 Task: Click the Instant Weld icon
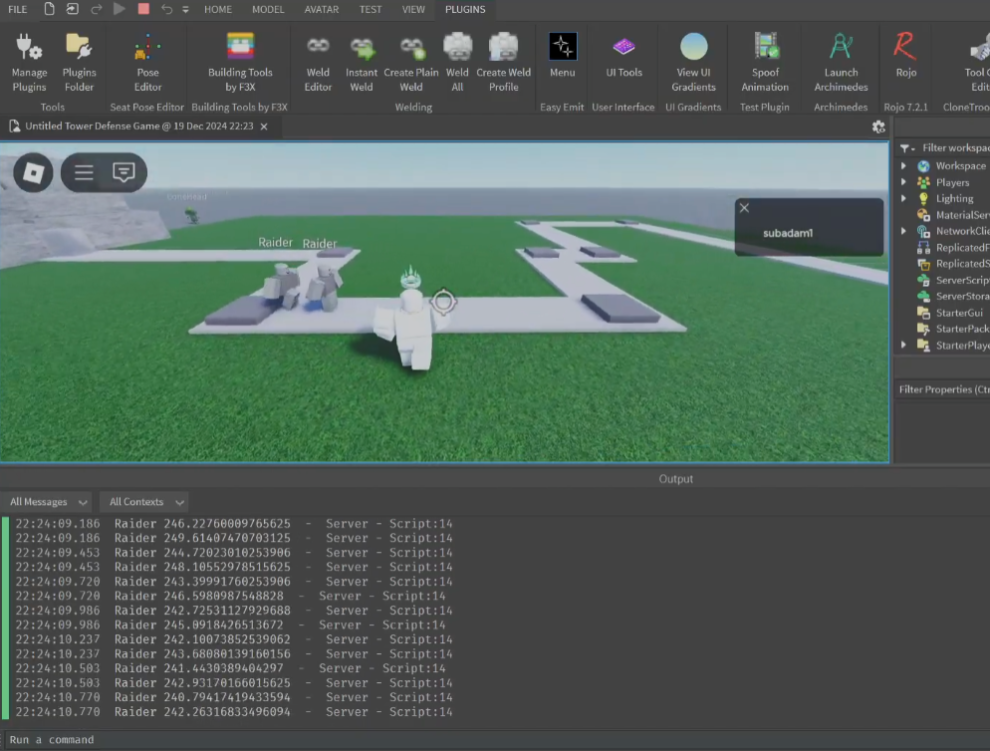pyautogui.click(x=361, y=63)
